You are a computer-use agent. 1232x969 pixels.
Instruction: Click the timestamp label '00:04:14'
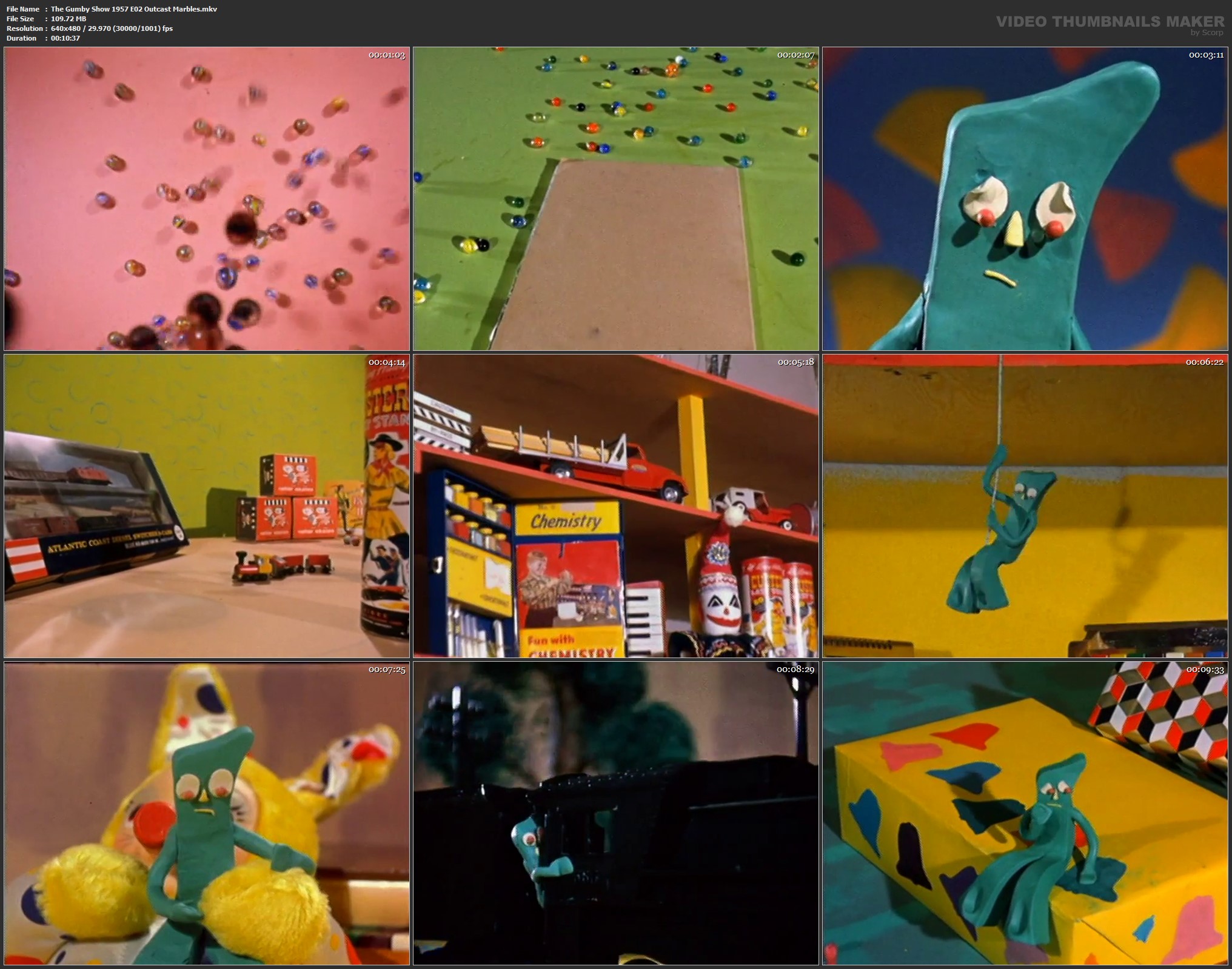(x=387, y=362)
